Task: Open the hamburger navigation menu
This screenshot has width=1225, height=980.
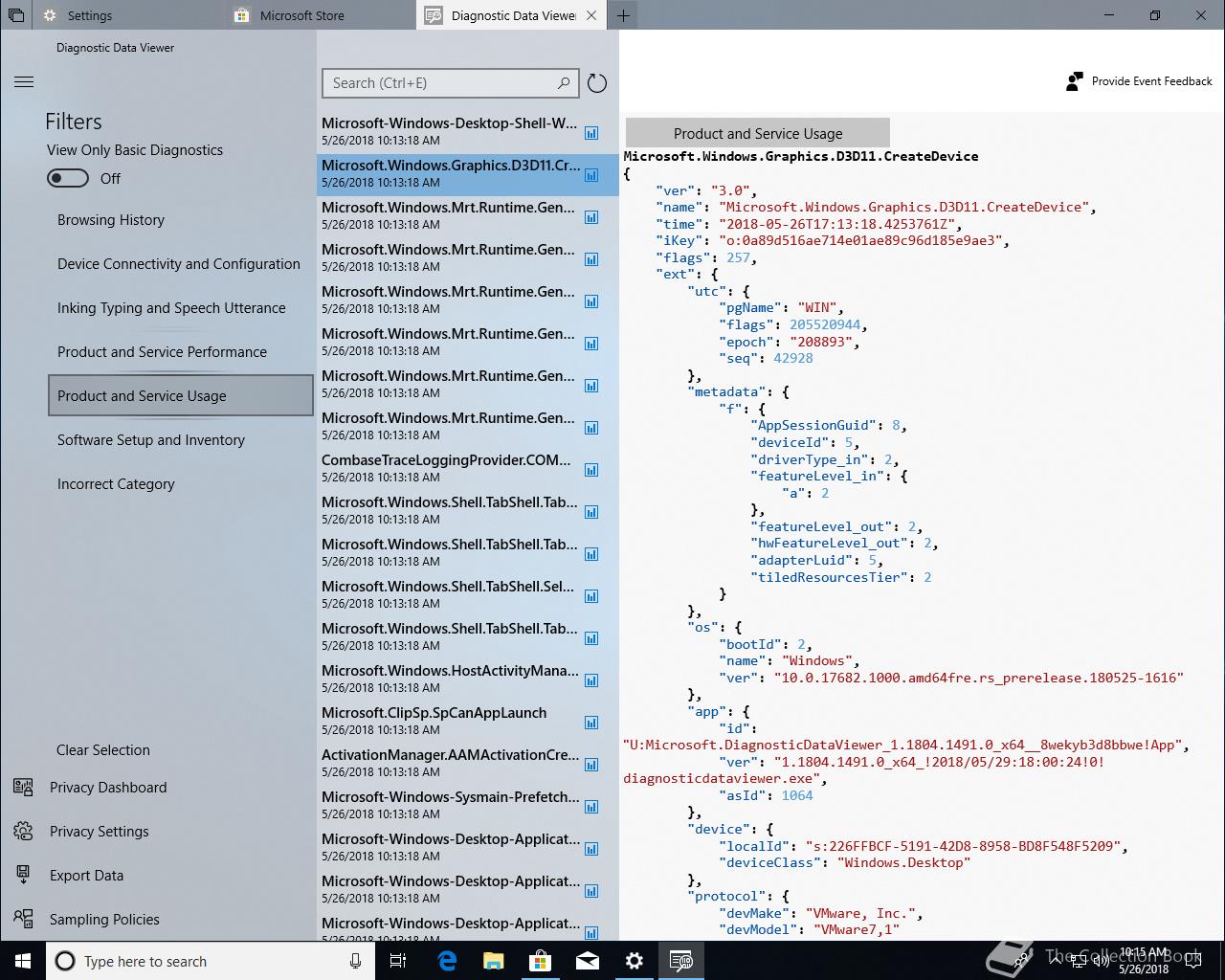Action: click(24, 82)
